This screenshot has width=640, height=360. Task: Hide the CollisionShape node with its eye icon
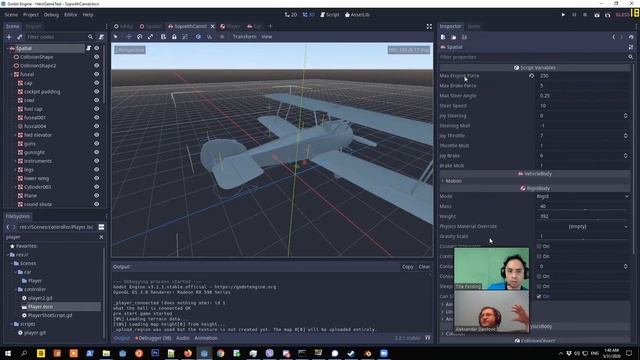click(97, 57)
